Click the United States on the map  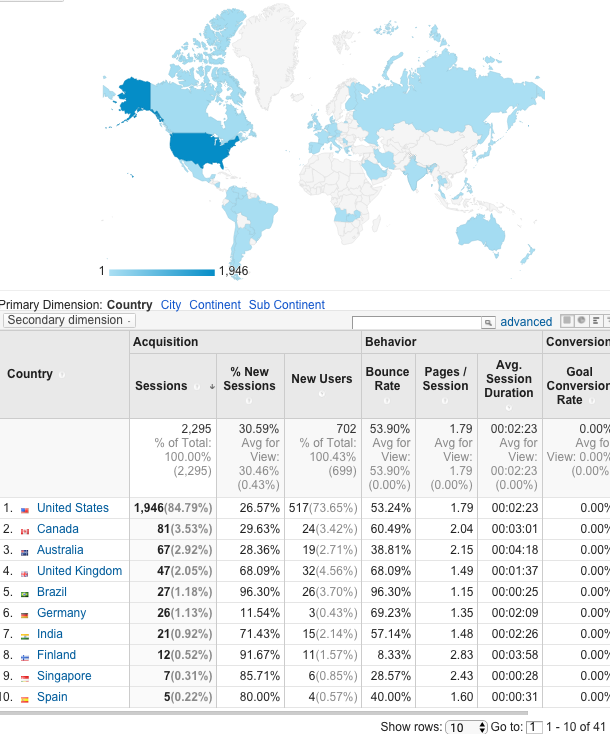[199, 149]
